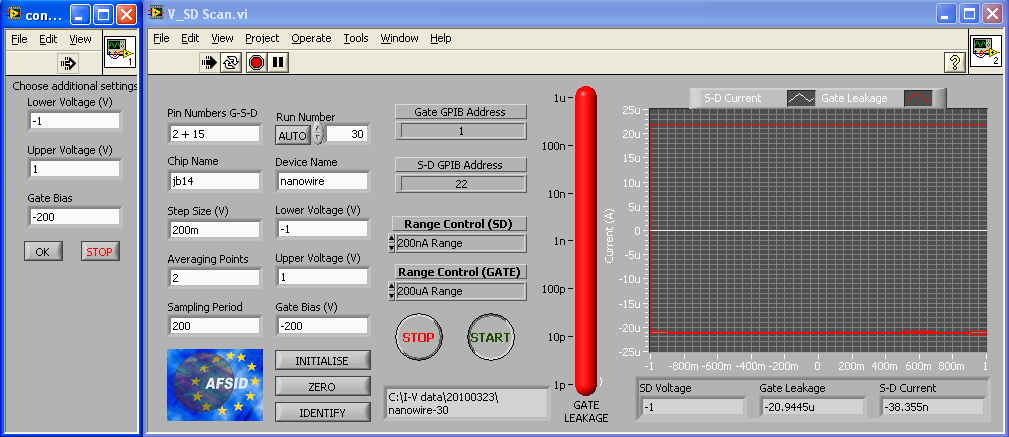The width and height of the screenshot is (1009, 437).
Task: Click the Step Size (V) field
Action: click(214, 230)
